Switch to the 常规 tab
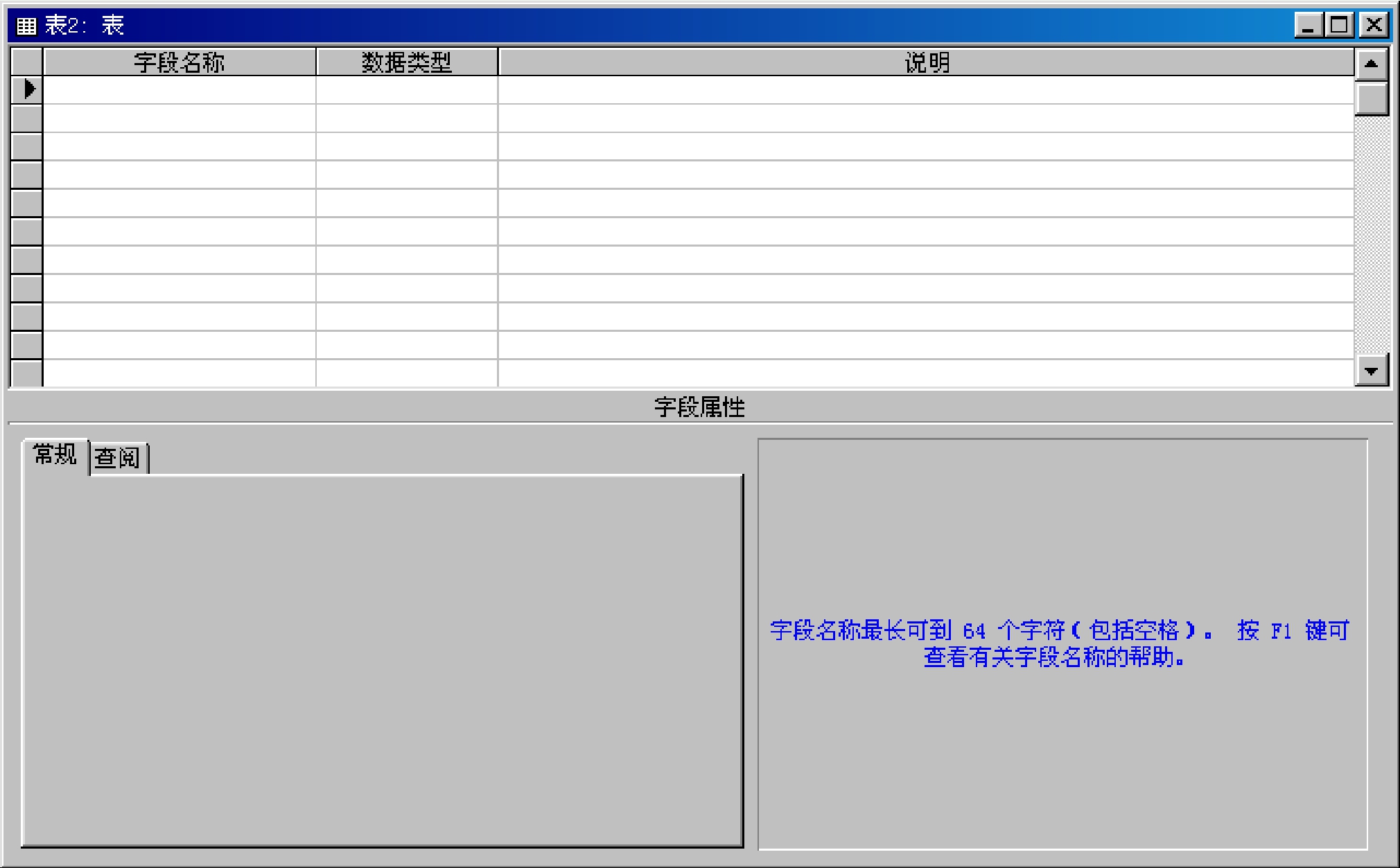 point(55,455)
